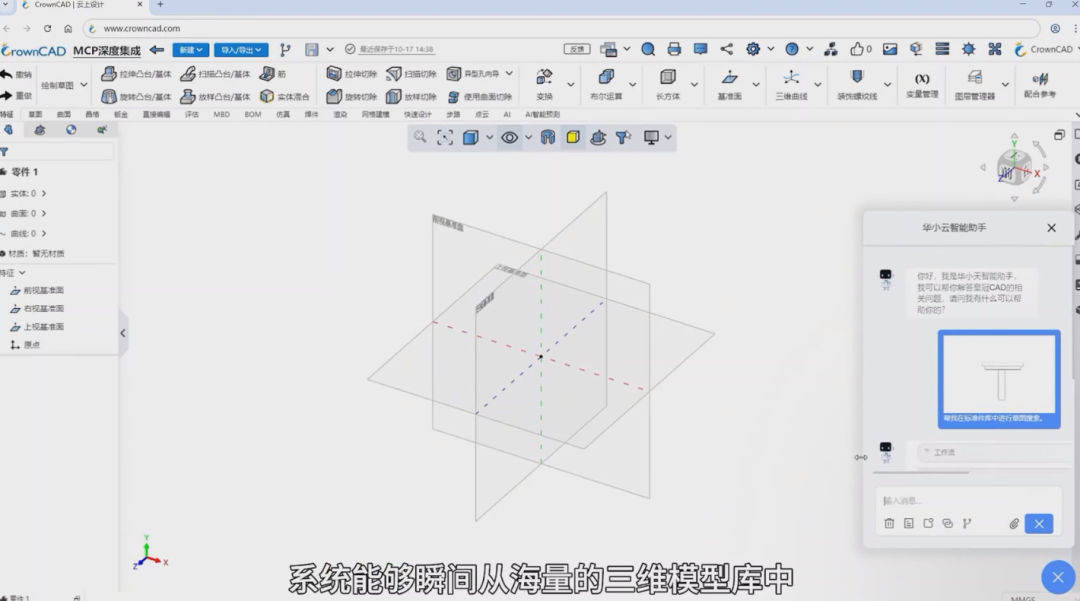Expand the 曲线: 0 tree chevron
The width and height of the screenshot is (1080, 601).
43,233
